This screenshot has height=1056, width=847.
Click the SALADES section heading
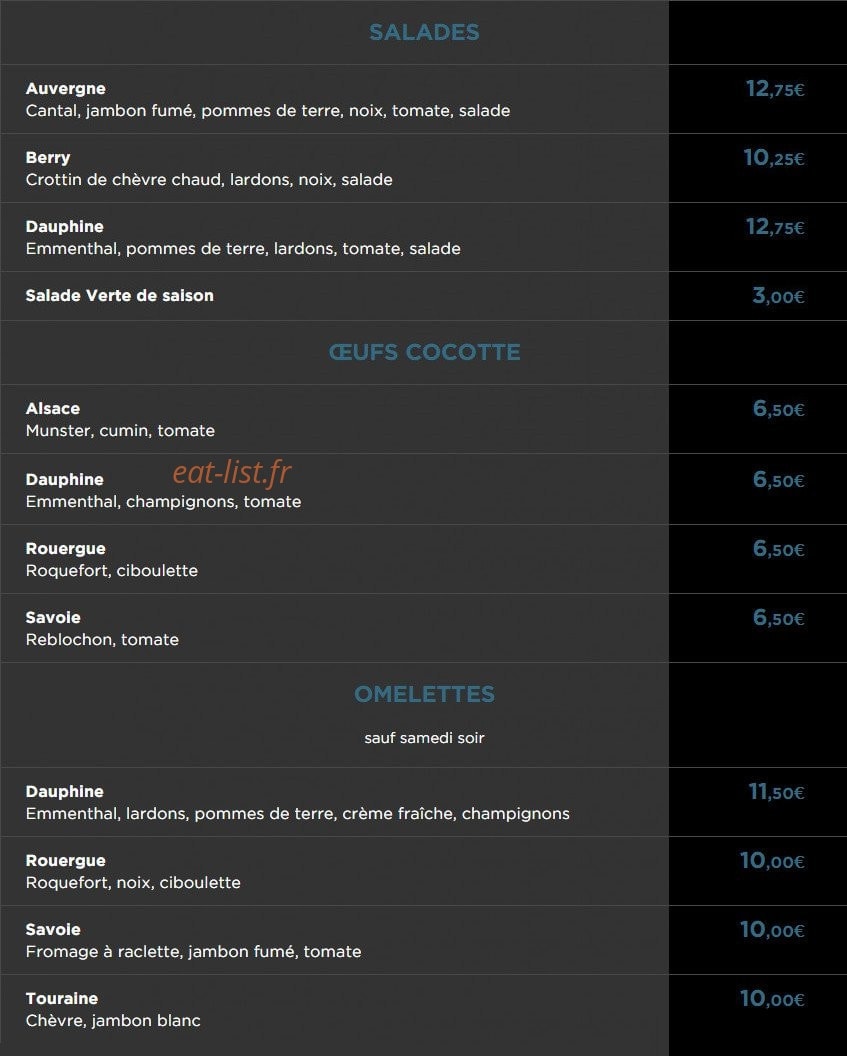424,32
